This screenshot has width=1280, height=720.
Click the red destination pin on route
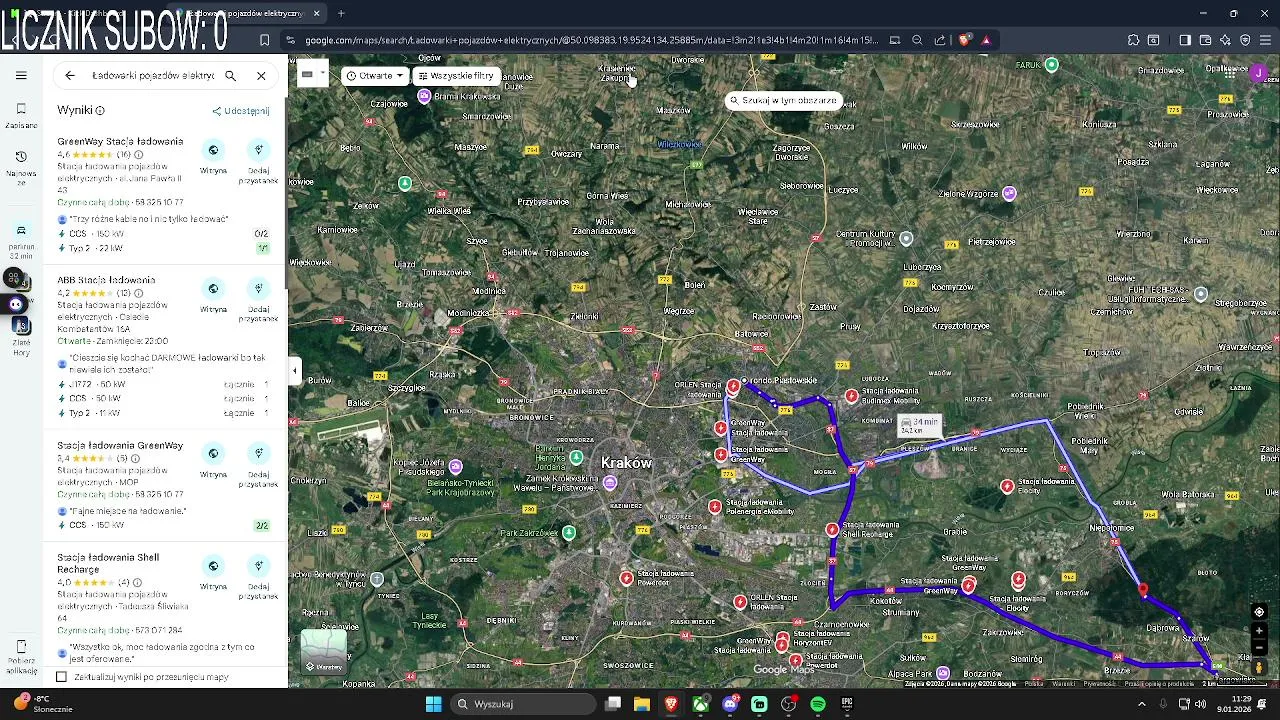tap(1143, 590)
